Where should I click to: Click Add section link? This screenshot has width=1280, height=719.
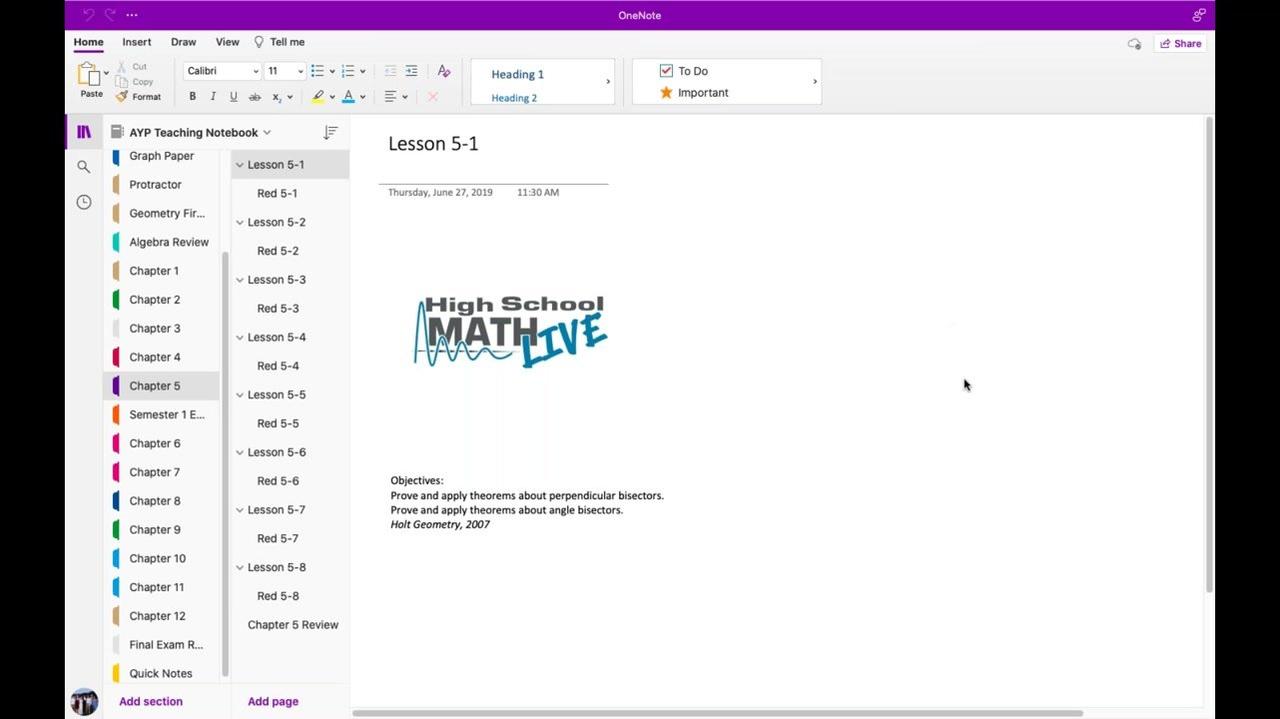pos(151,702)
